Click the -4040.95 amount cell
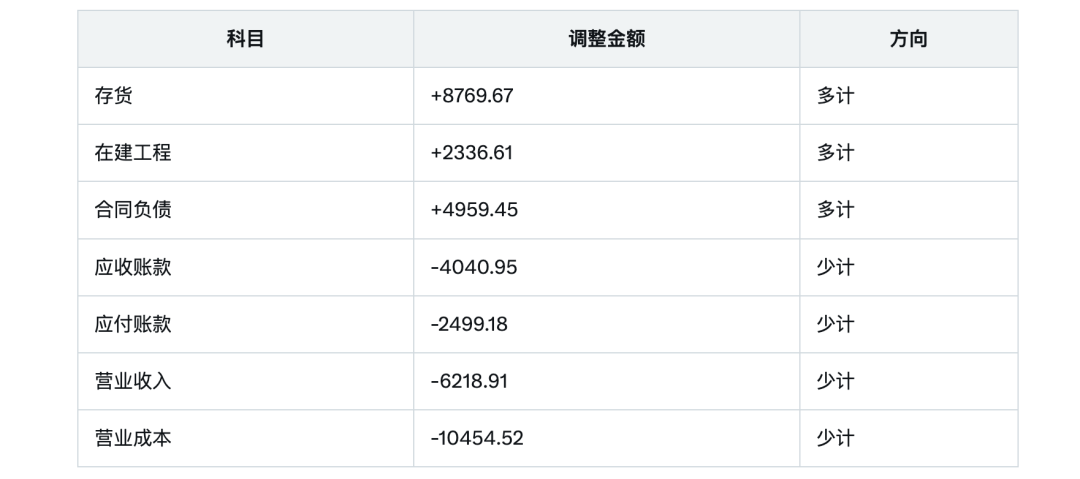The width and height of the screenshot is (1080, 479). click(x=474, y=267)
